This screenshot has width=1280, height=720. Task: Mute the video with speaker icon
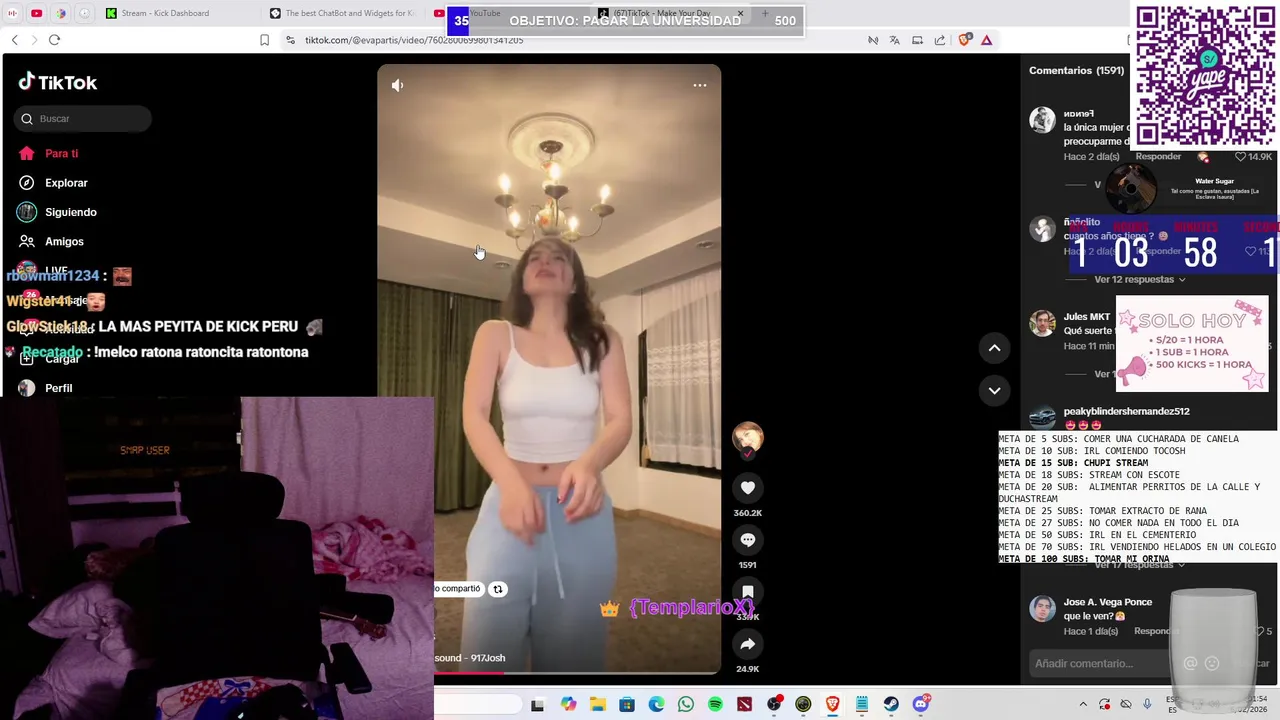point(397,85)
